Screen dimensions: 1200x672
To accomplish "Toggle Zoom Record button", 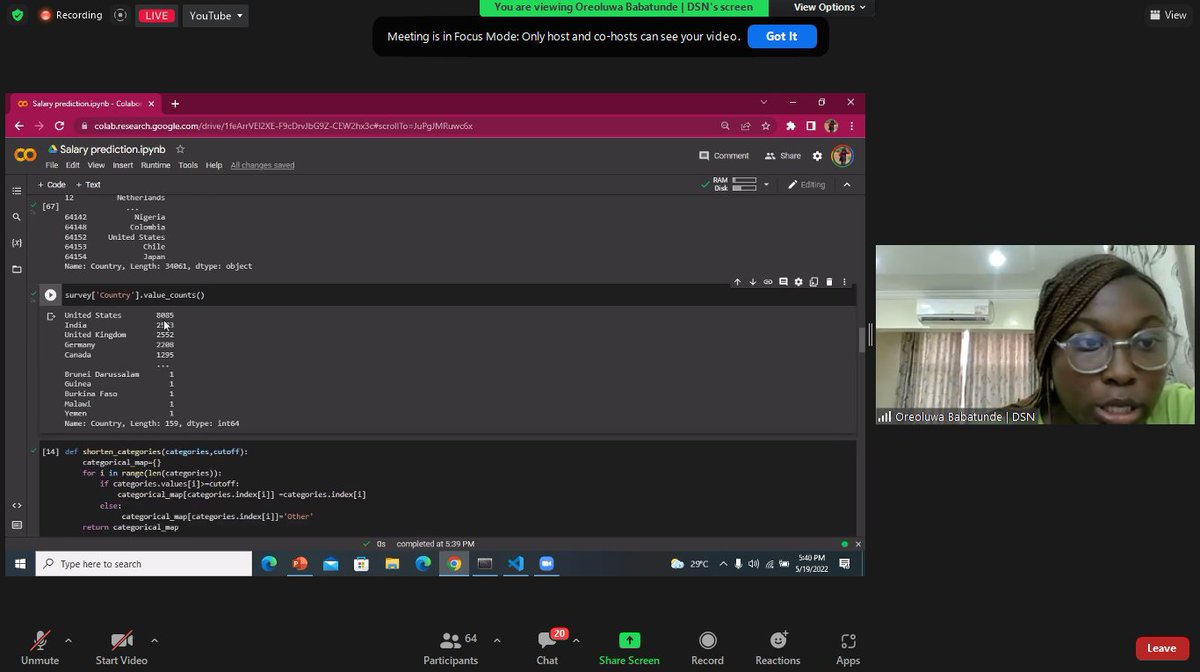I will [x=707, y=647].
